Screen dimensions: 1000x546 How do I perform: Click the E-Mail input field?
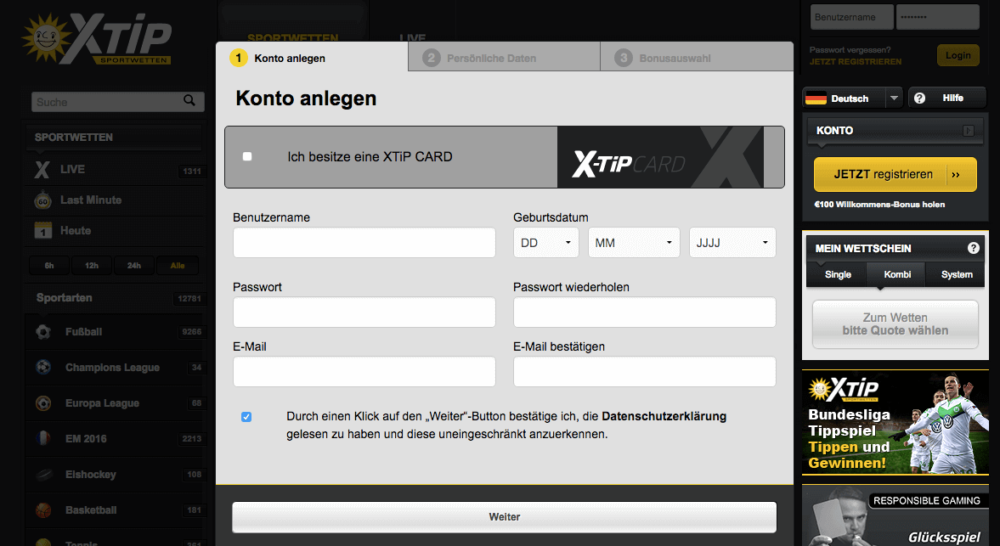point(364,371)
